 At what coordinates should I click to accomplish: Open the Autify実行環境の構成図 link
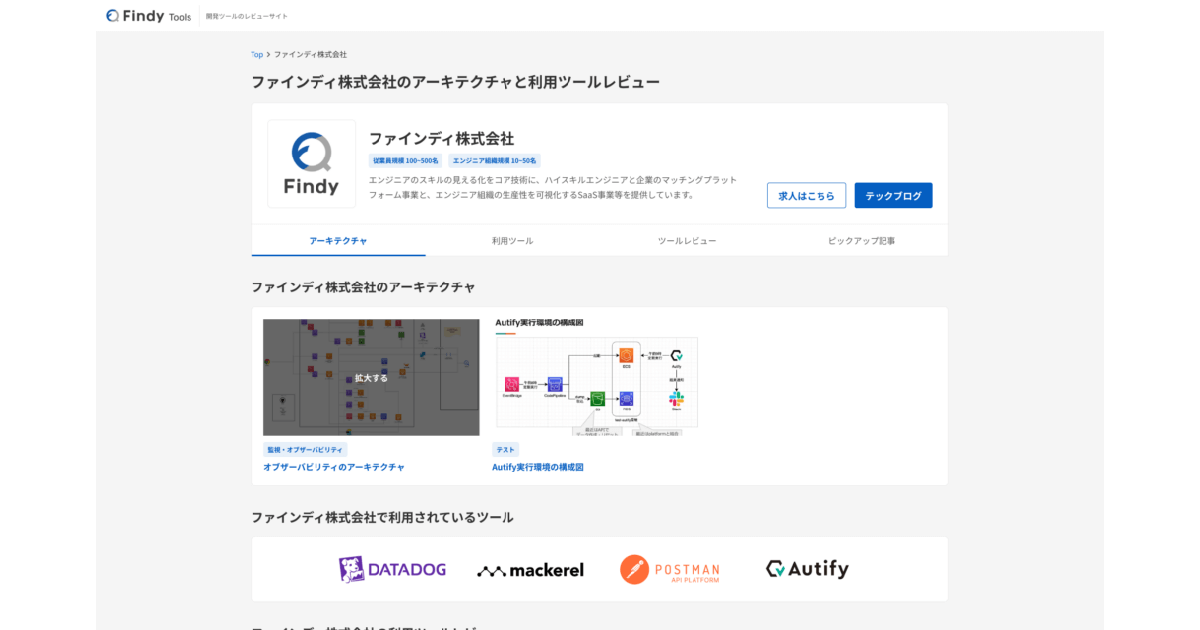point(538,466)
